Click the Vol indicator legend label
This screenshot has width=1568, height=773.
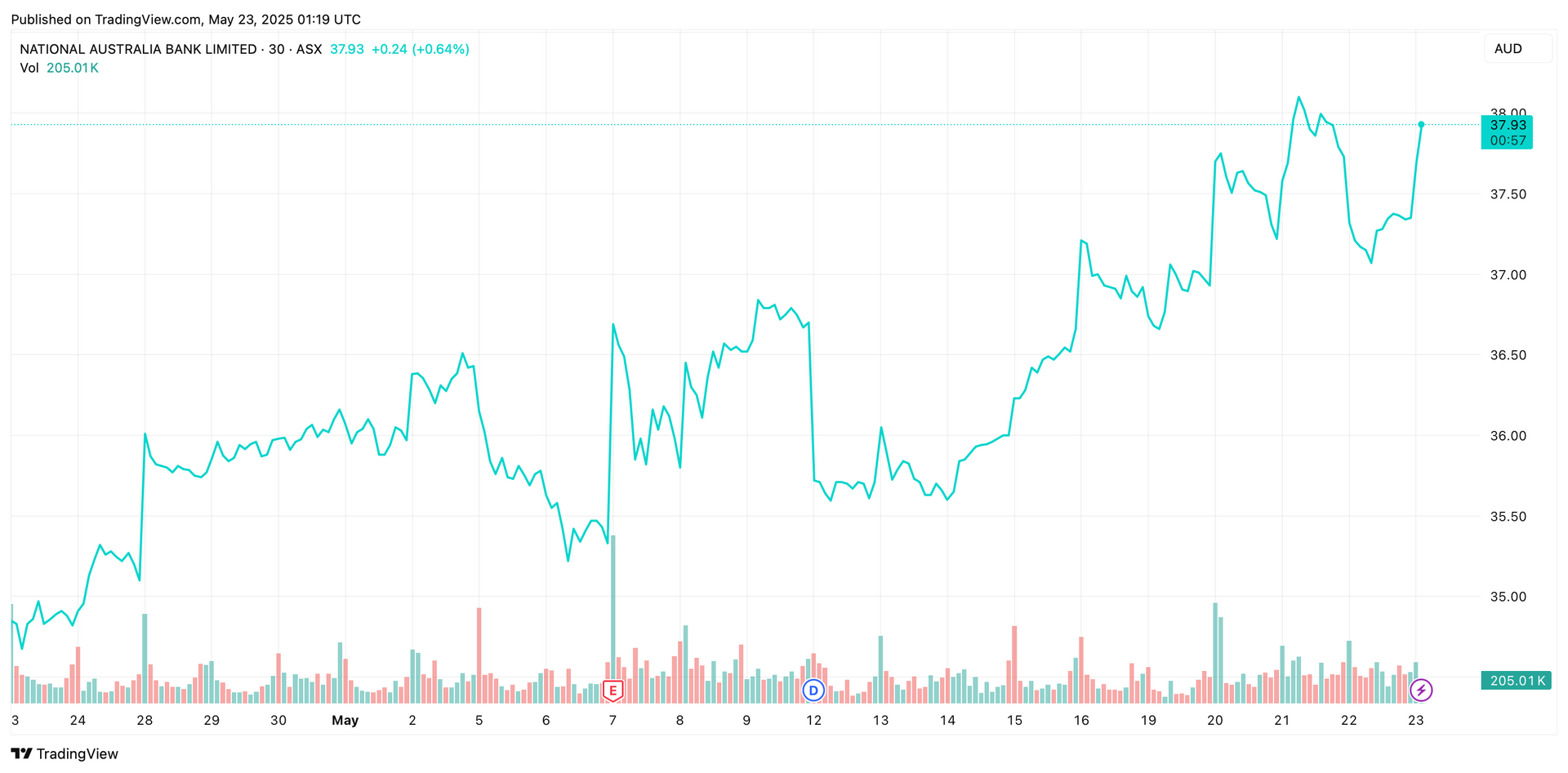(x=29, y=68)
